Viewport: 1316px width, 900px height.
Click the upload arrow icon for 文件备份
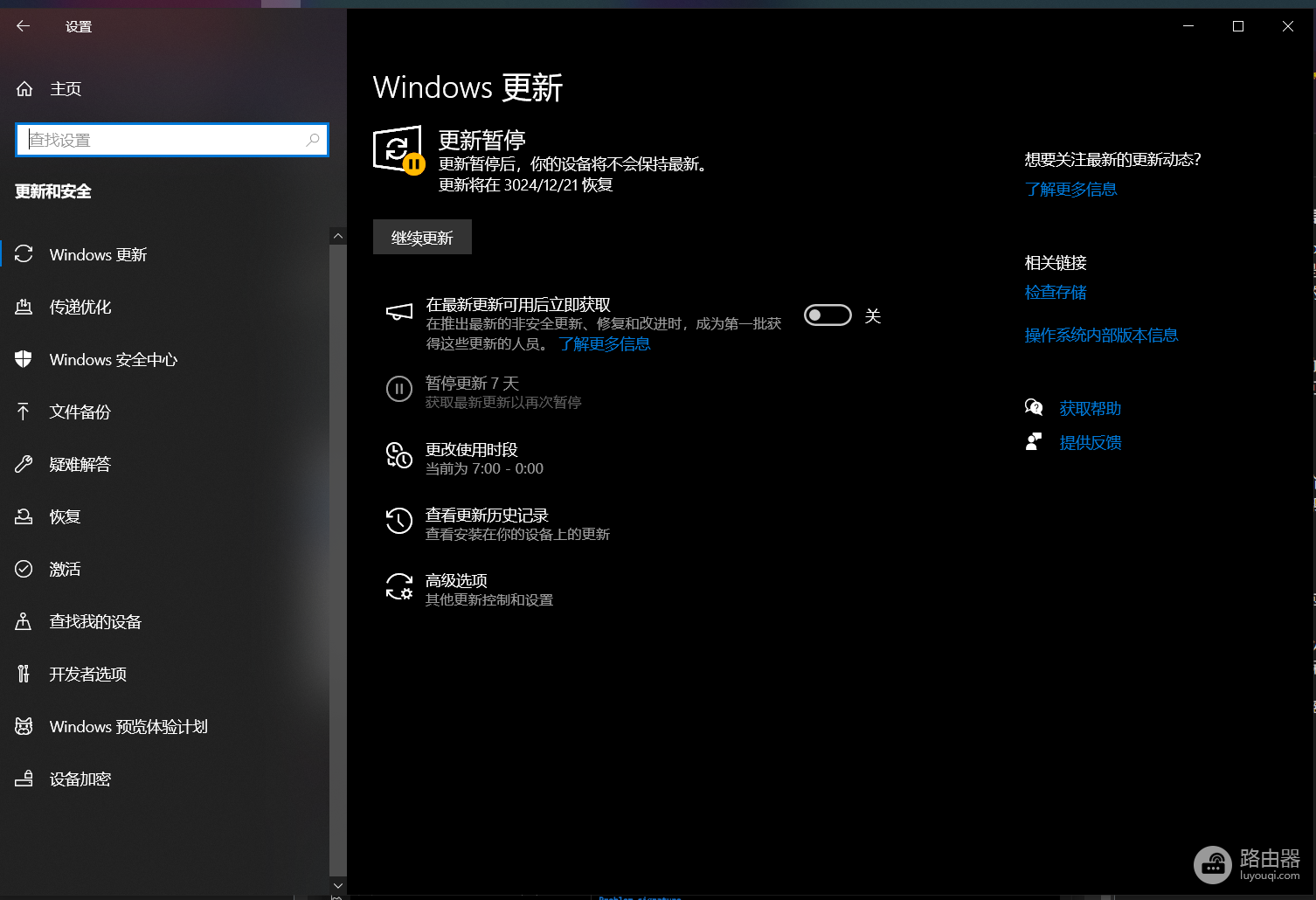coord(24,412)
